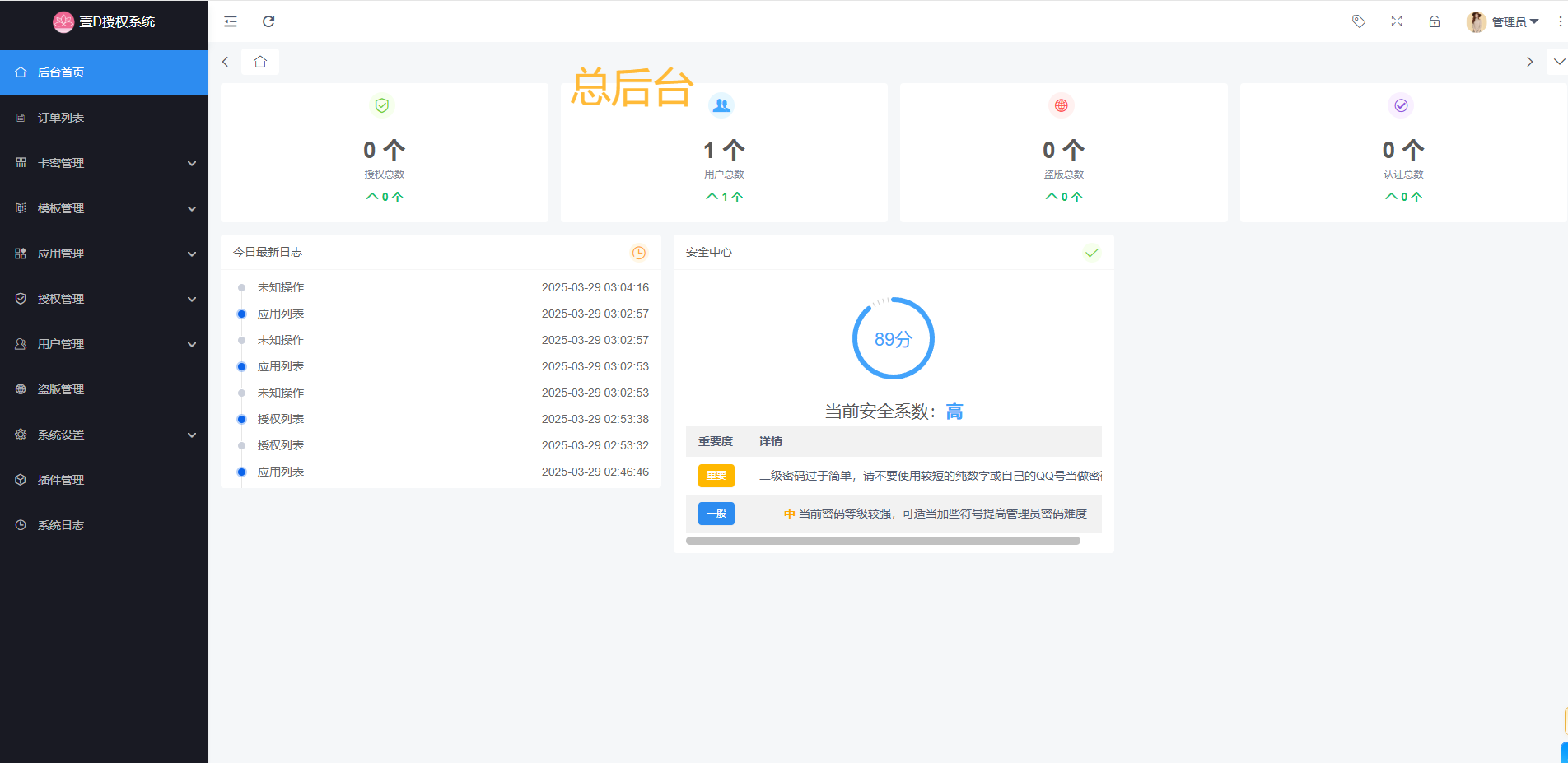Click the 应用列表 log entry
This screenshot has height=763, width=1568.
click(x=281, y=314)
